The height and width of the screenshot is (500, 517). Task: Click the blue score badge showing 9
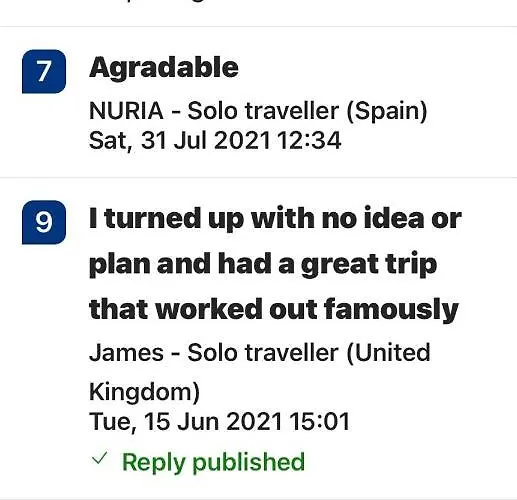44,222
